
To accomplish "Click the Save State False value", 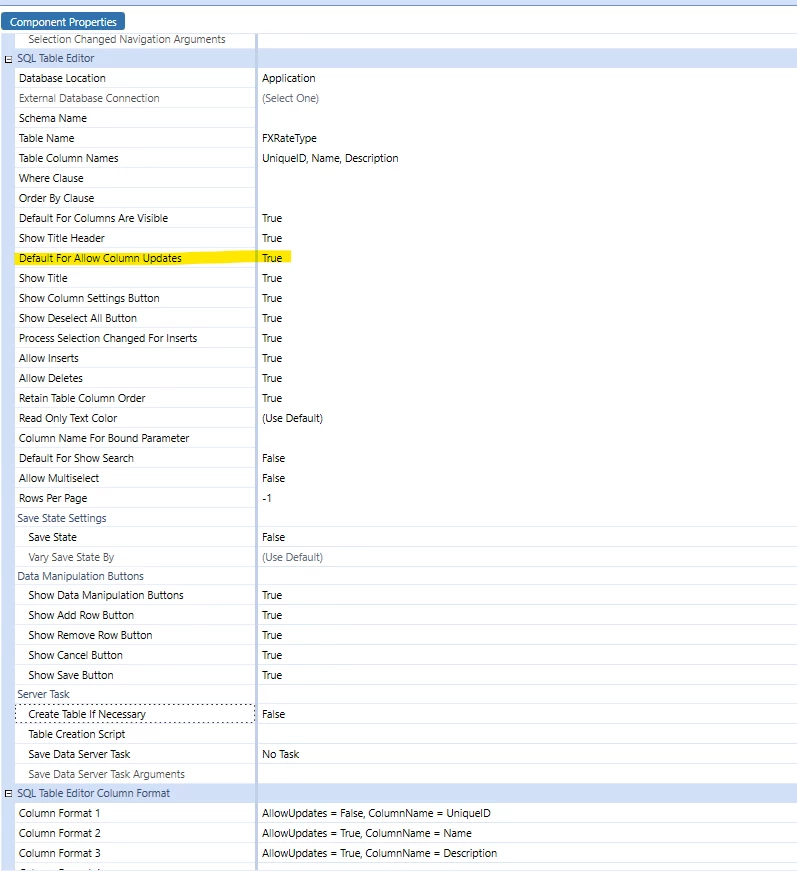I will [273, 538].
